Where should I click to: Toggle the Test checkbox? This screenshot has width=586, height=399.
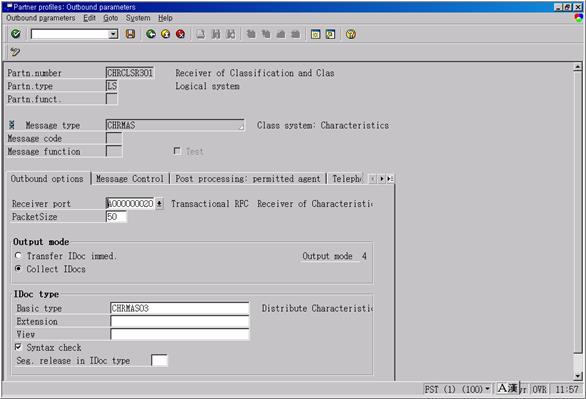tap(177, 151)
